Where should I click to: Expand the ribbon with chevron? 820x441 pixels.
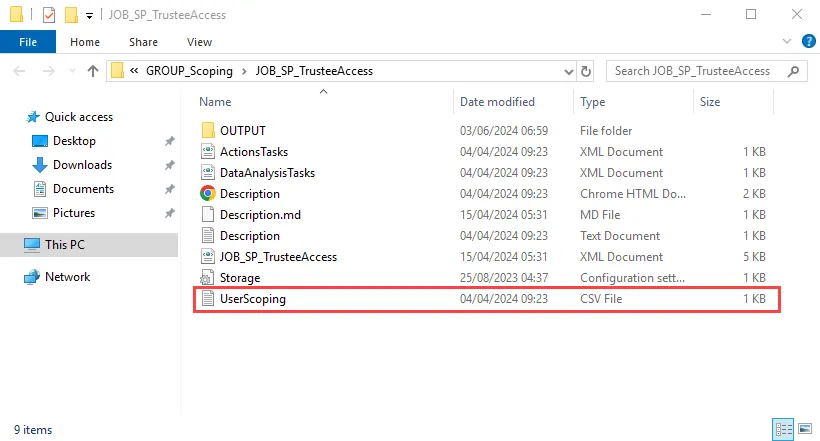coord(787,41)
